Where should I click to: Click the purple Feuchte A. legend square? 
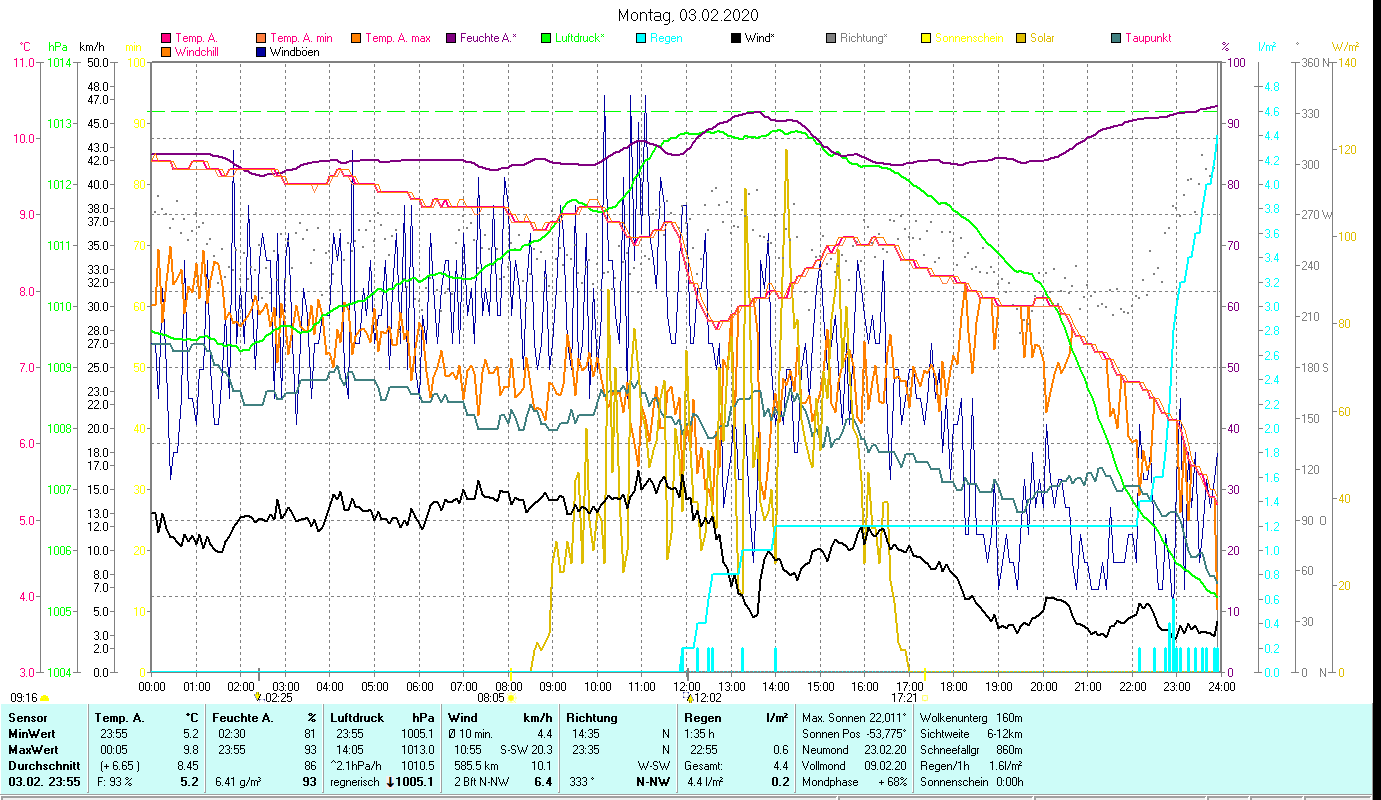451,39
